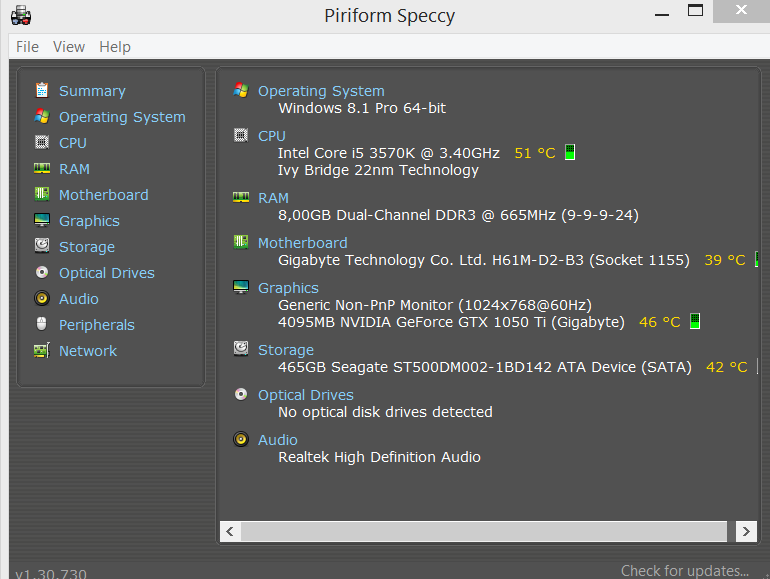
Task: Click the Summary clipboard icon in sidebar
Action: point(42,90)
